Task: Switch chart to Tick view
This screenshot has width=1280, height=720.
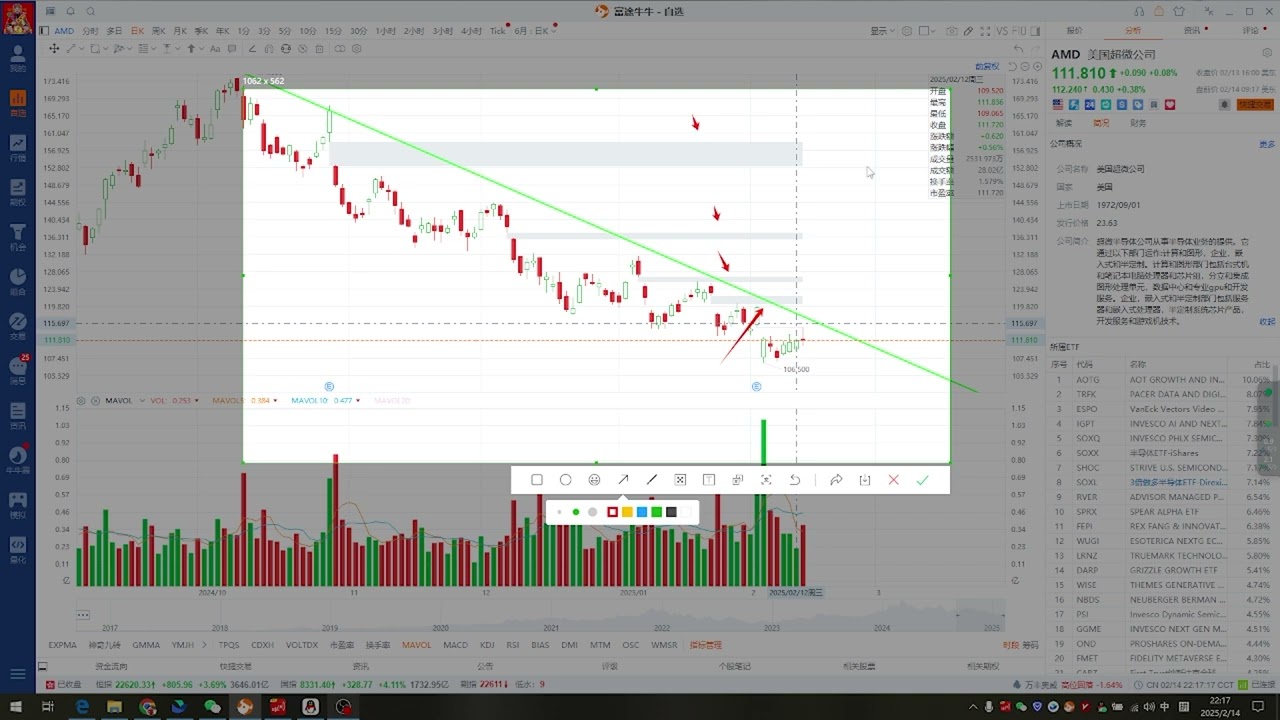Action: click(x=497, y=31)
